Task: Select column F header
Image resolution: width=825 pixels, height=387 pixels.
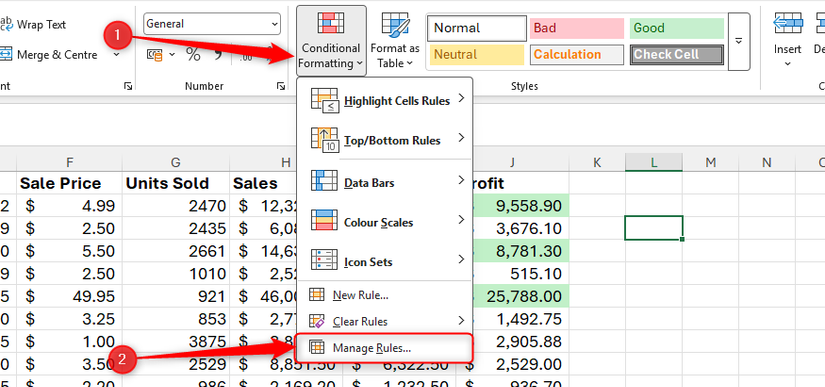Action: [69, 162]
